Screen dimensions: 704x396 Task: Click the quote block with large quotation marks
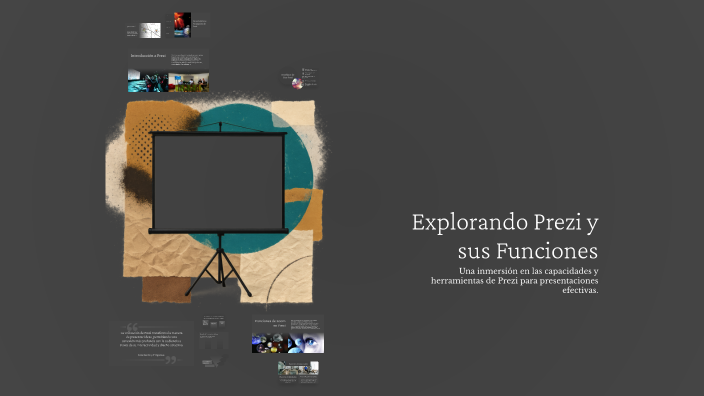click(x=151, y=343)
